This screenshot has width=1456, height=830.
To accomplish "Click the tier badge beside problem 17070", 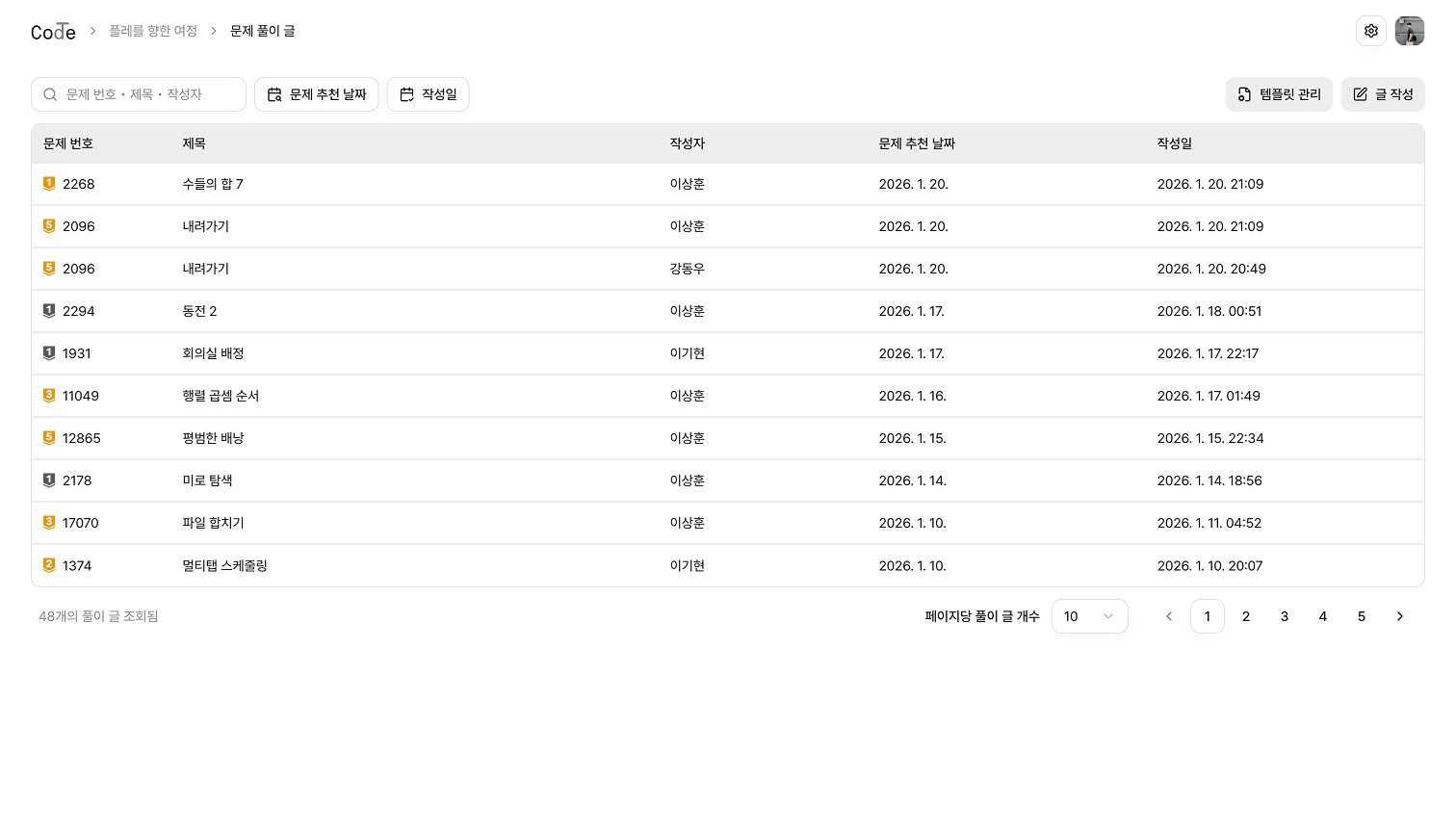I will tap(49, 522).
